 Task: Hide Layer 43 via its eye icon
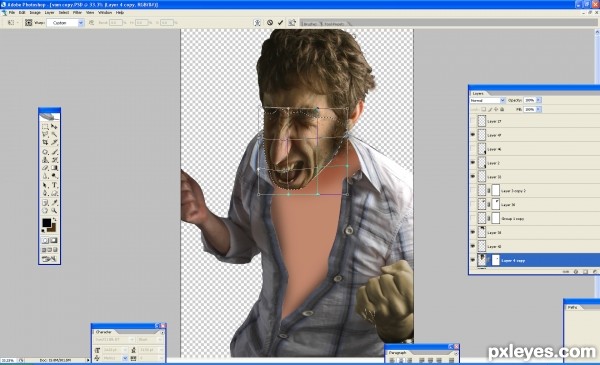(x=473, y=246)
